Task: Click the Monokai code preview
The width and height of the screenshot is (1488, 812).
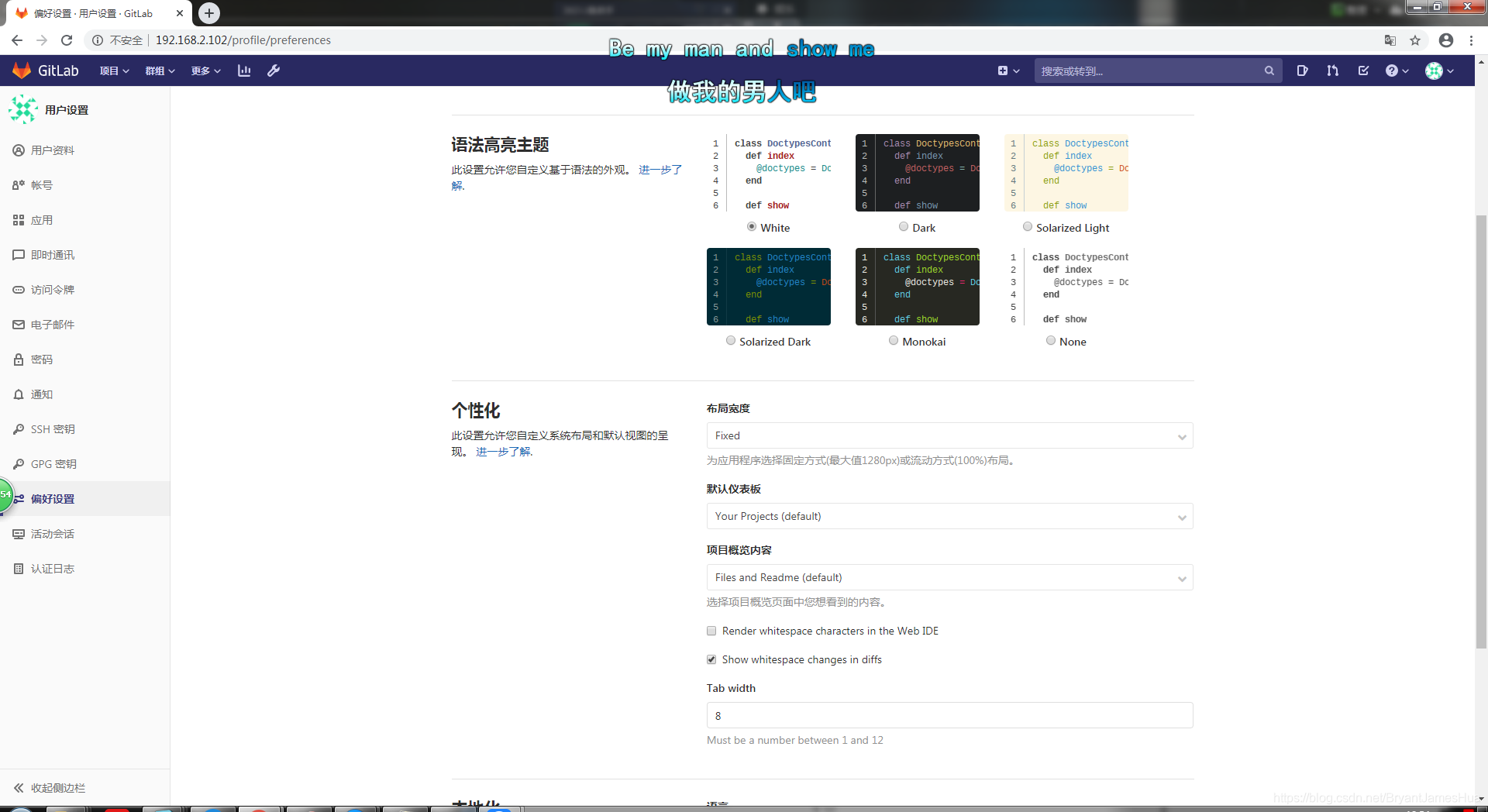Action: 918,287
